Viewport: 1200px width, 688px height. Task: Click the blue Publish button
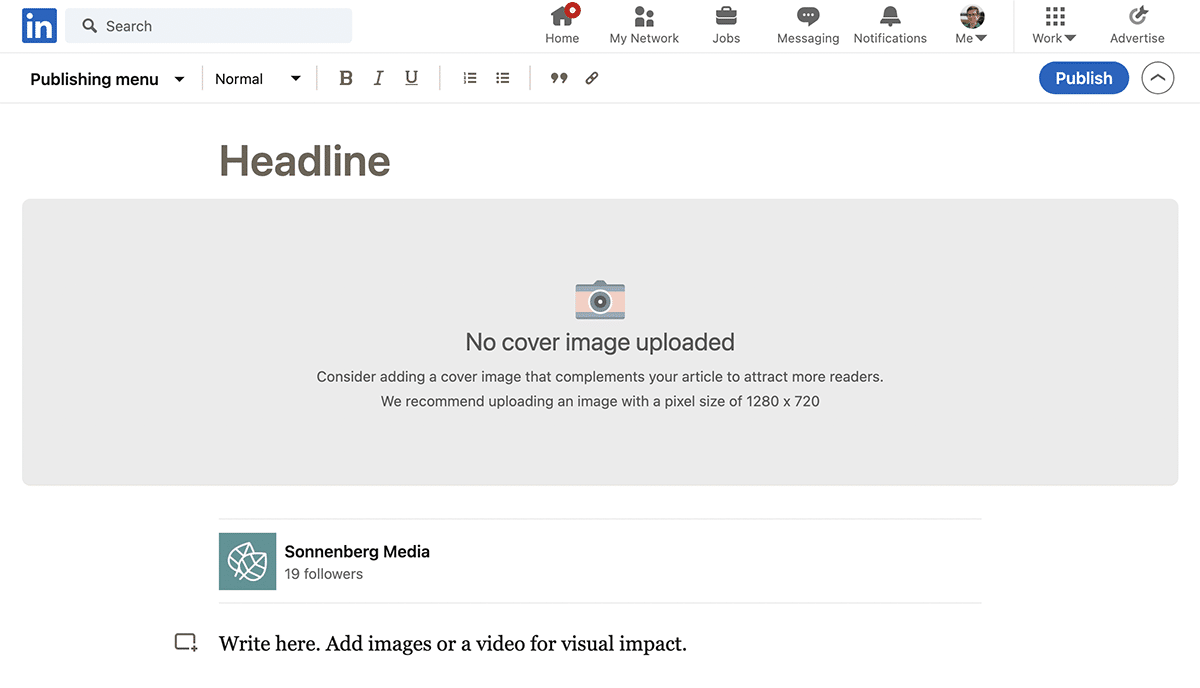(1083, 78)
